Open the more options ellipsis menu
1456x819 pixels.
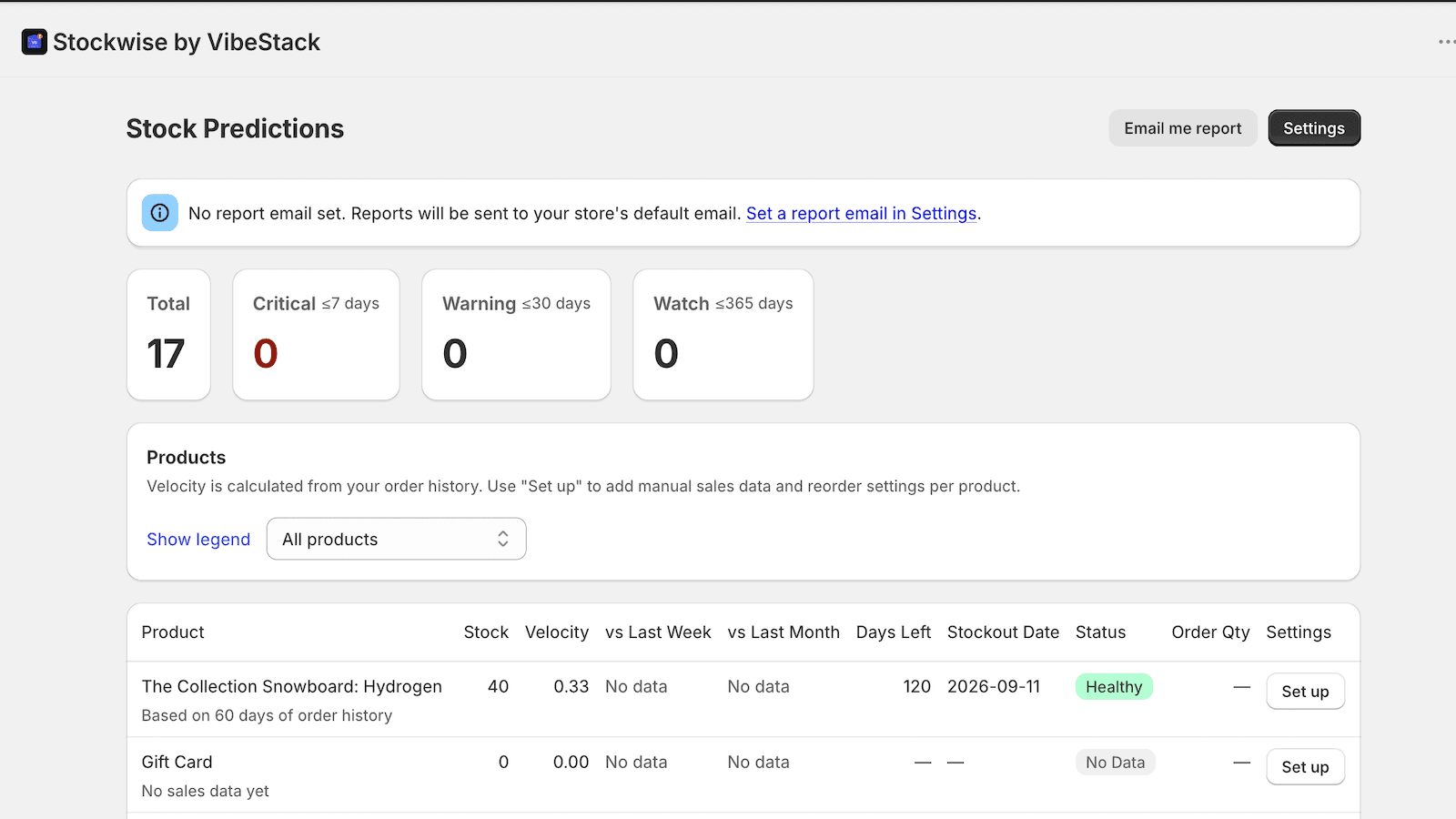pos(1446,42)
